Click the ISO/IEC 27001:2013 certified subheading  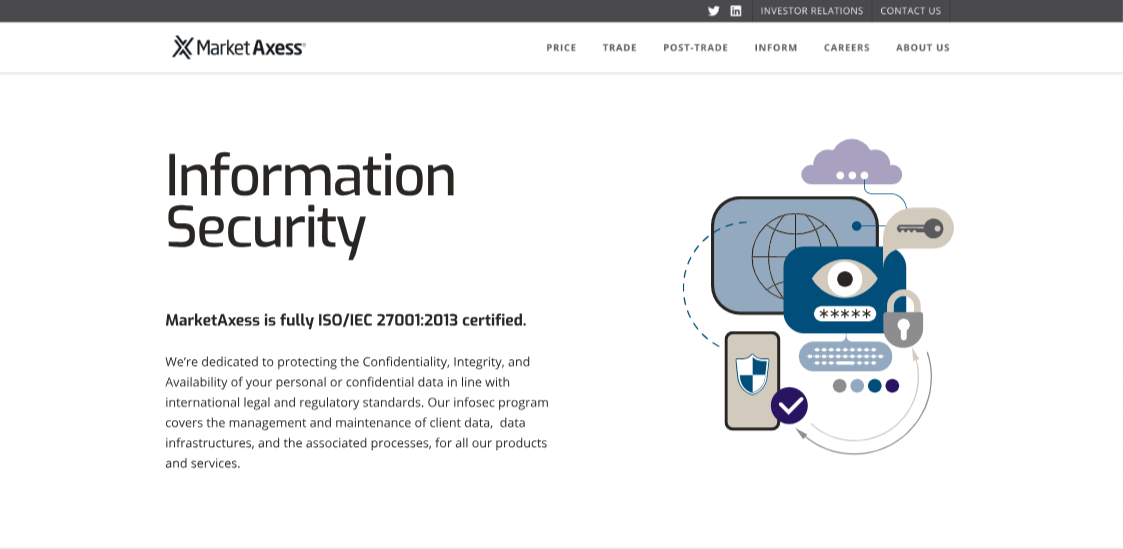(345, 320)
